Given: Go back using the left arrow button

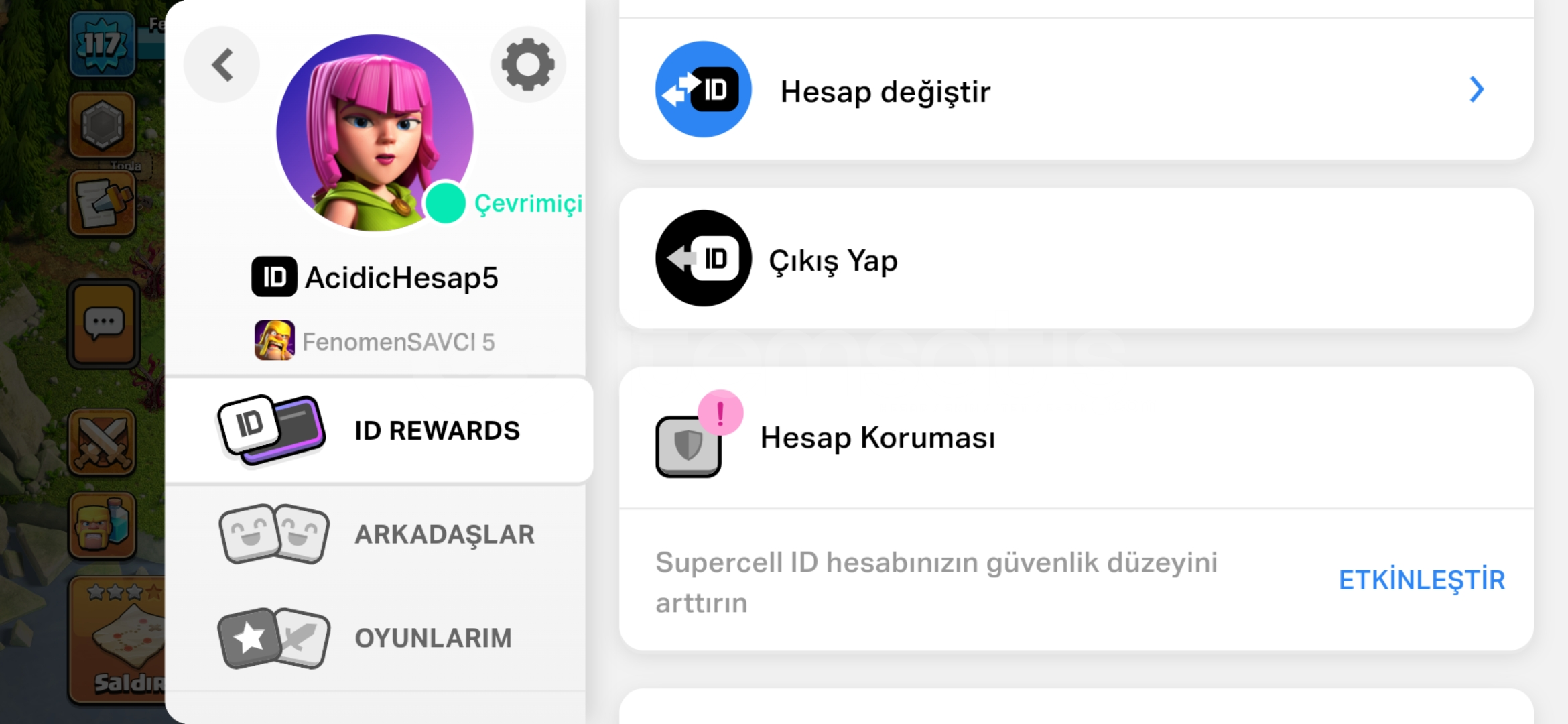Looking at the screenshot, I should click(222, 64).
